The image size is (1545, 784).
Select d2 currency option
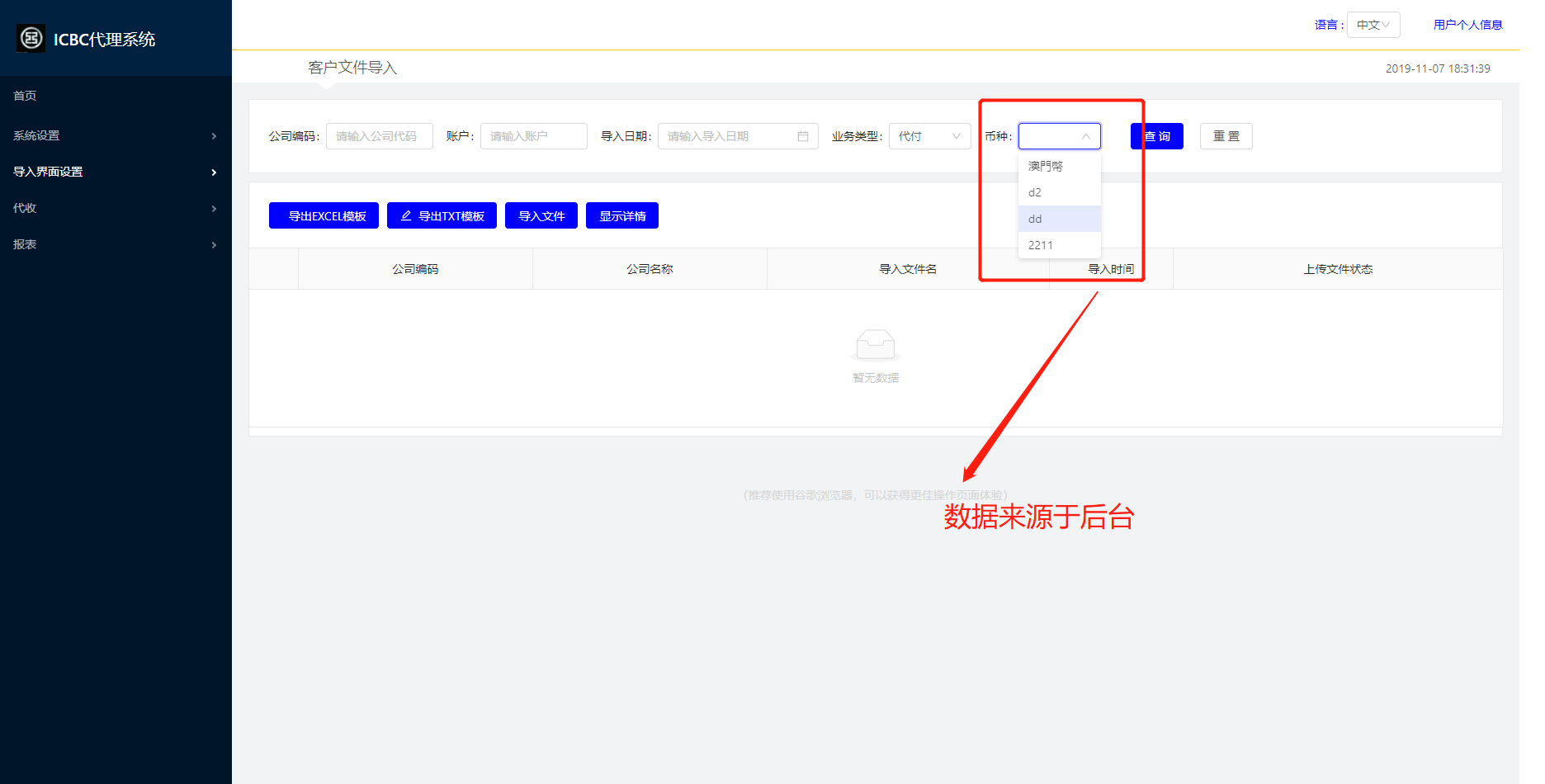1060,192
